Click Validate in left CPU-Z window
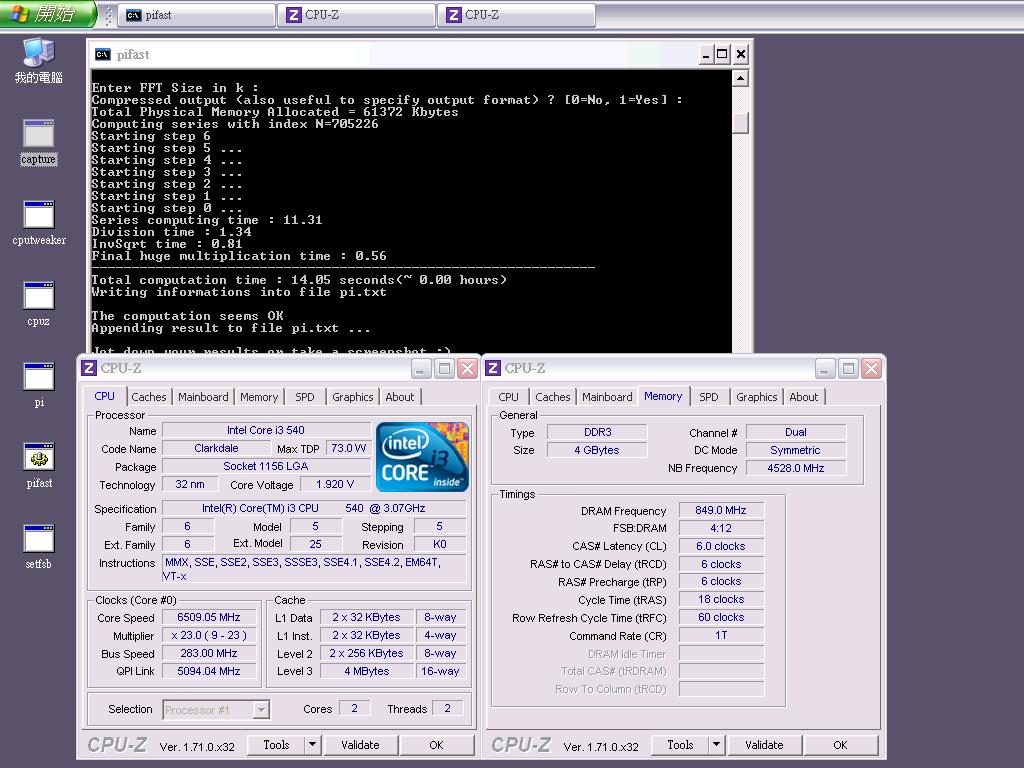 pos(360,745)
